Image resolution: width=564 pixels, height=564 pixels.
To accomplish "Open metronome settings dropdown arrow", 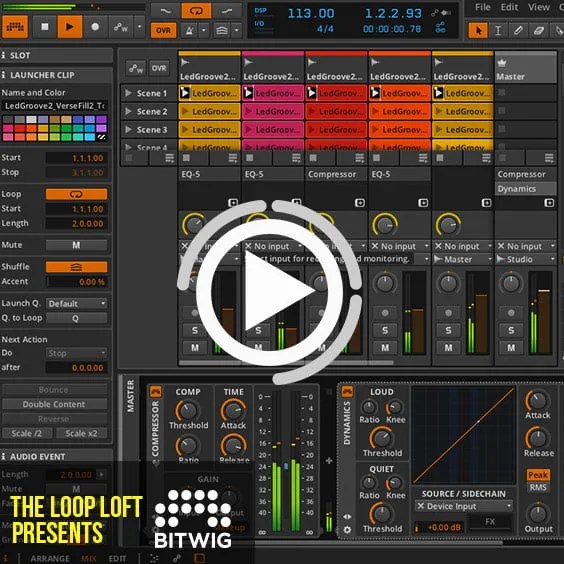I will pyautogui.click(x=204, y=31).
